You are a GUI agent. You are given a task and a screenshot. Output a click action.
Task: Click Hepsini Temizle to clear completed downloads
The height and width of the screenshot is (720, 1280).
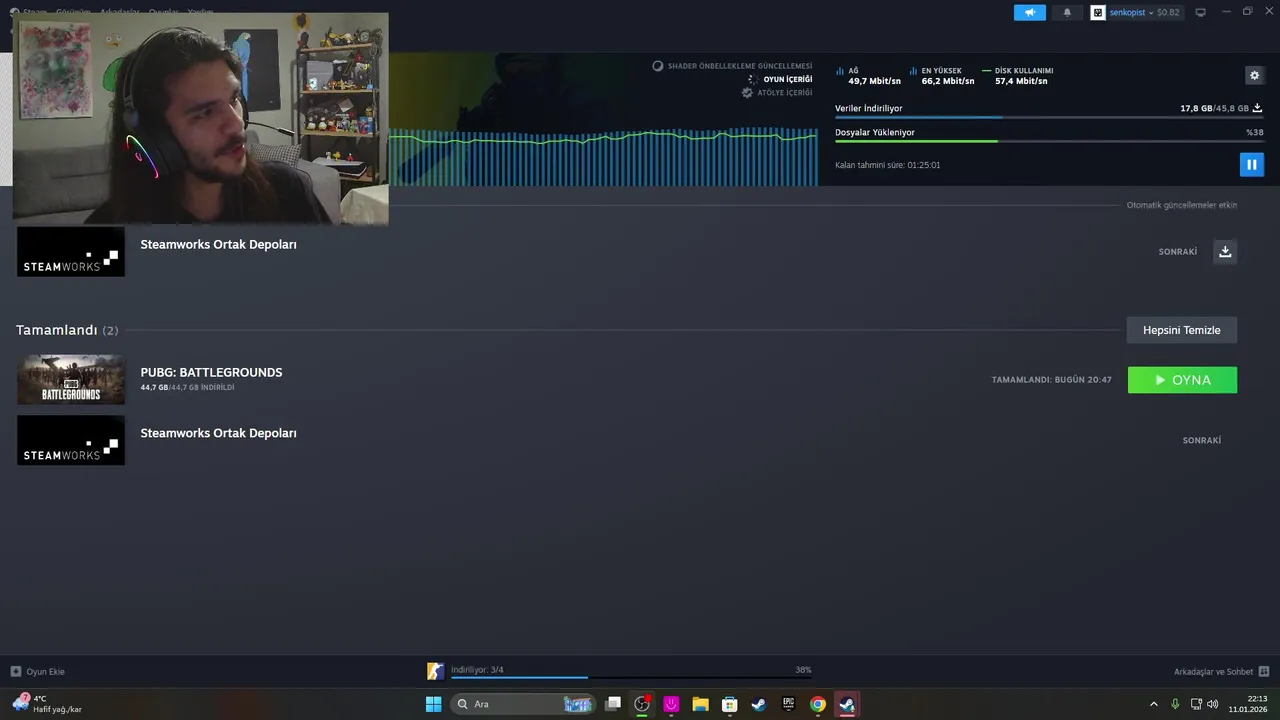coord(1182,330)
